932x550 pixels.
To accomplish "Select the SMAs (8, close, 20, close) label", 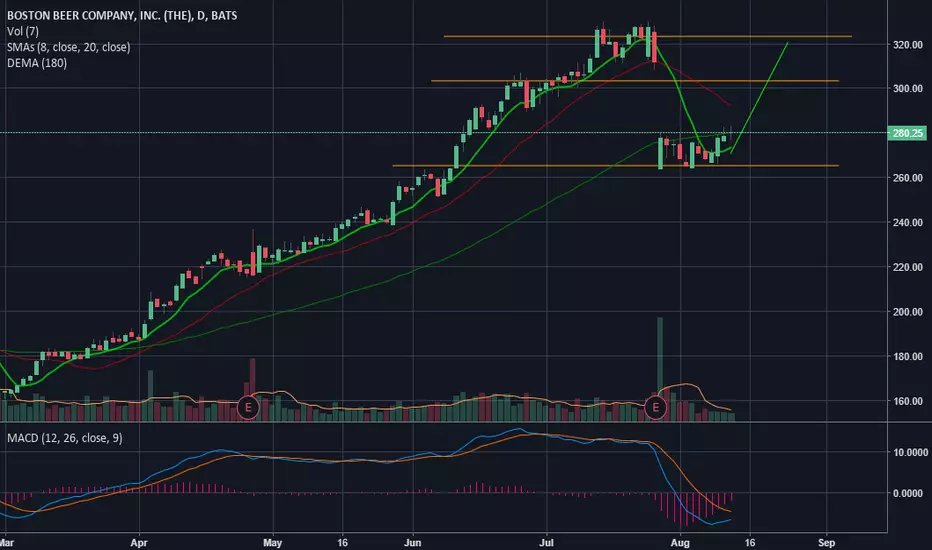I will pyautogui.click(x=68, y=47).
